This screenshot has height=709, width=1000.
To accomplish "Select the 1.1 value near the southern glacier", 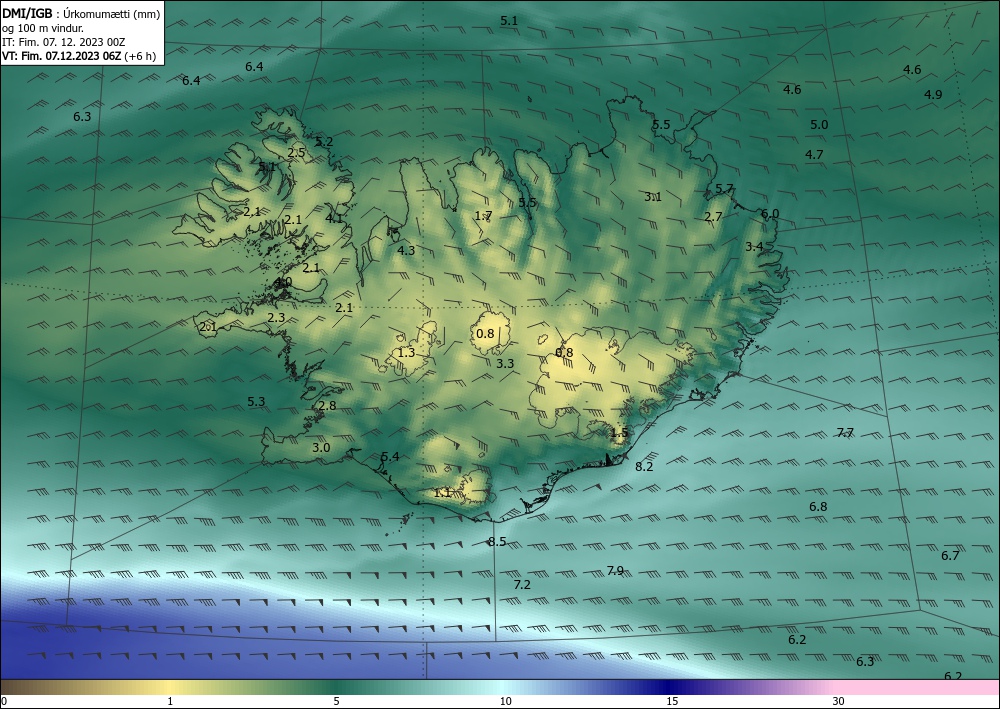I will tap(443, 492).
